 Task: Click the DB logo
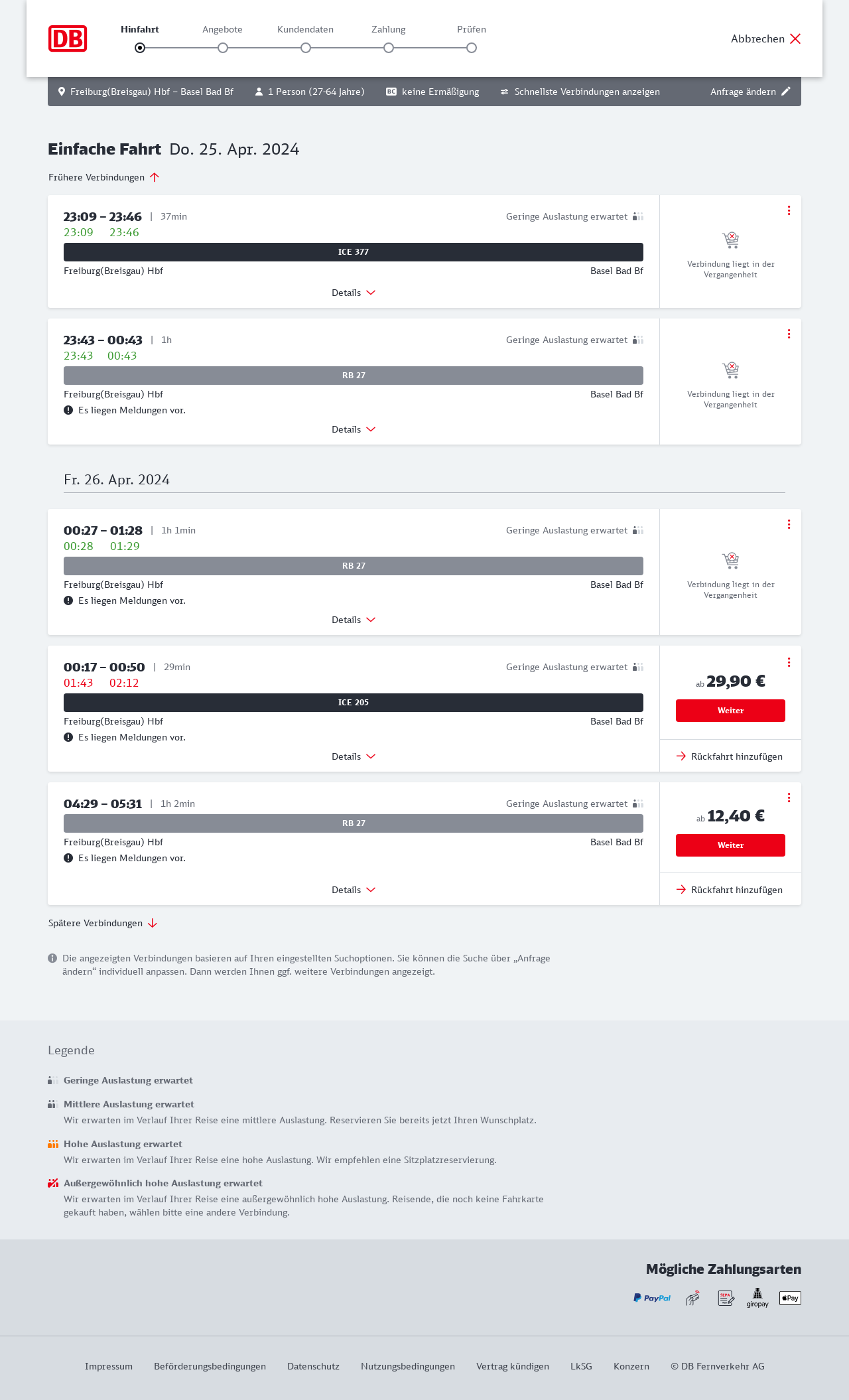68,38
